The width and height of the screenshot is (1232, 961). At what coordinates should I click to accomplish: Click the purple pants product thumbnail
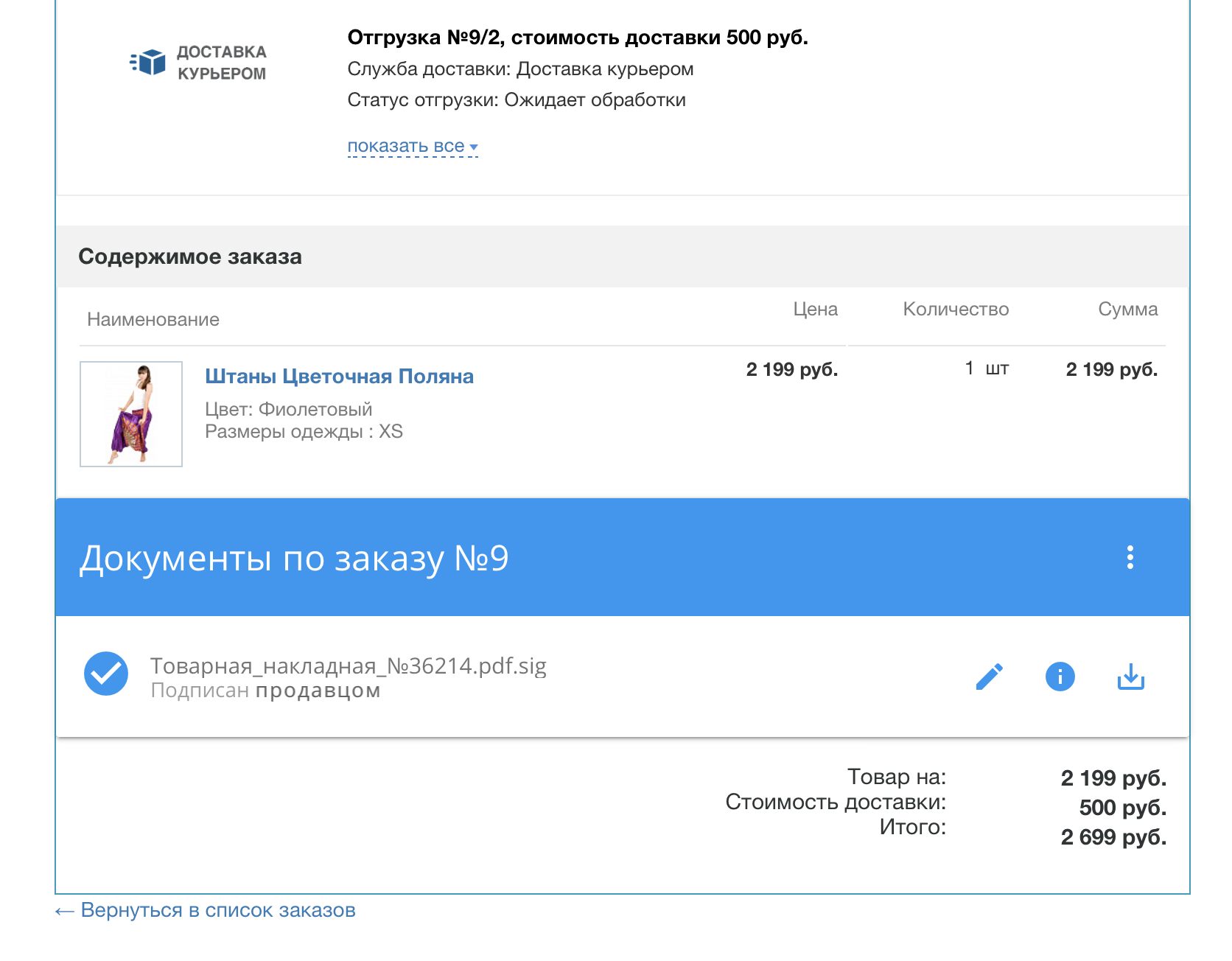130,413
